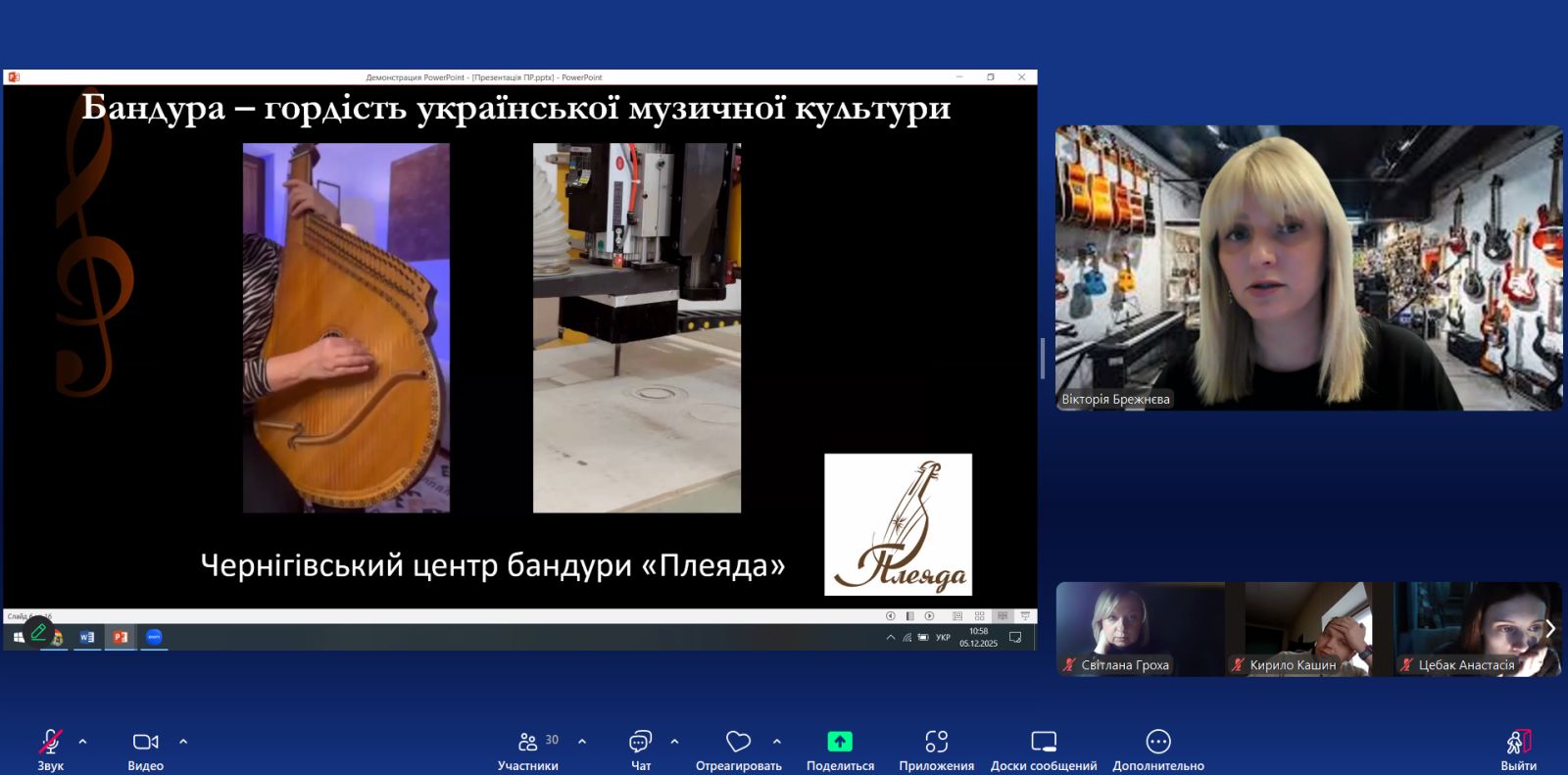Click the green annotation pencil icon

38,632
